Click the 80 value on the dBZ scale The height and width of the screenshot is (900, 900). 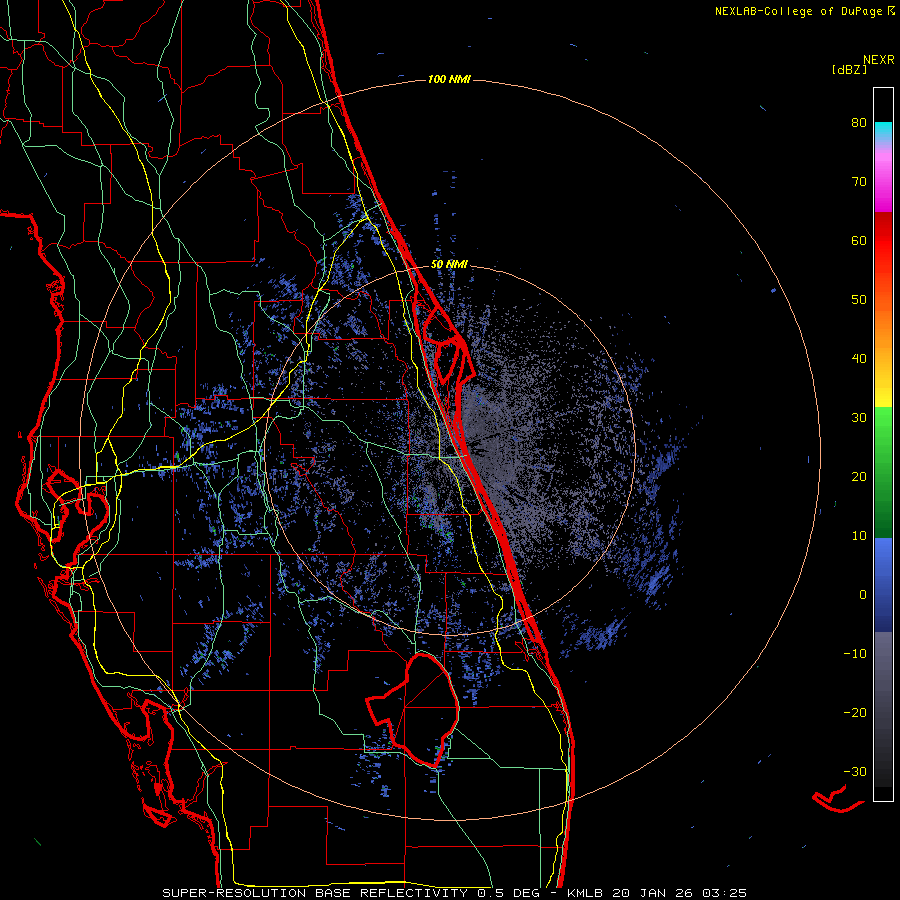[x=859, y=123]
